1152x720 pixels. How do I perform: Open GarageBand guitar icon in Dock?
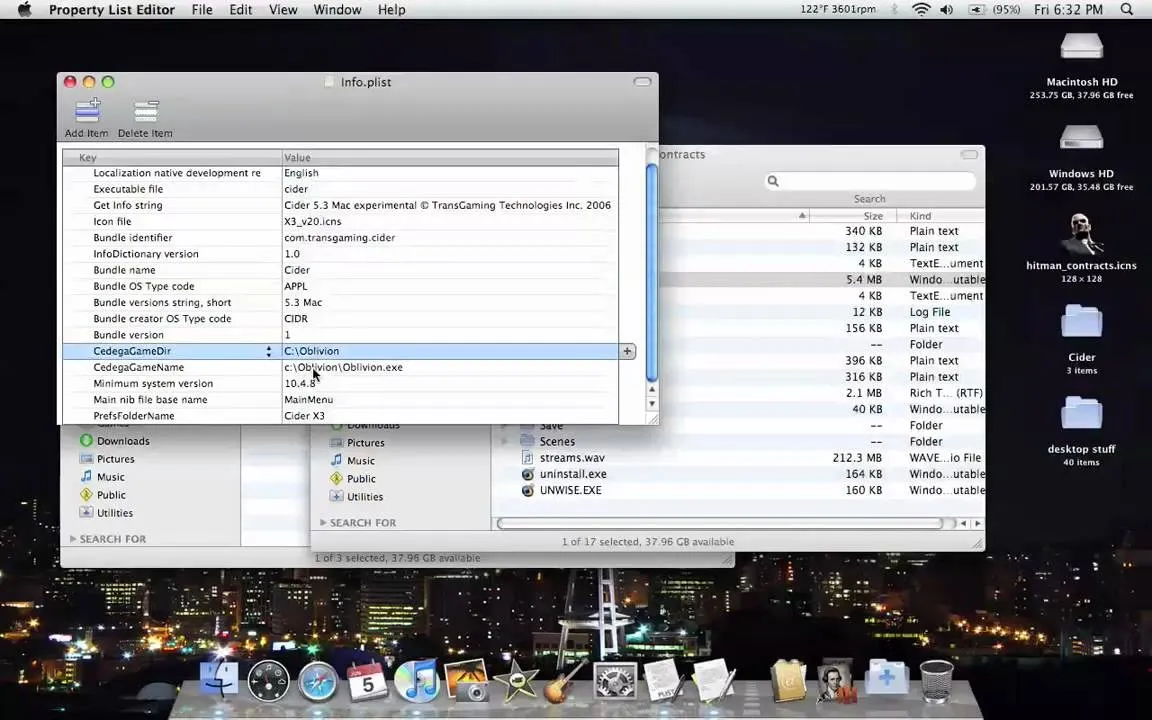tap(565, 680)
